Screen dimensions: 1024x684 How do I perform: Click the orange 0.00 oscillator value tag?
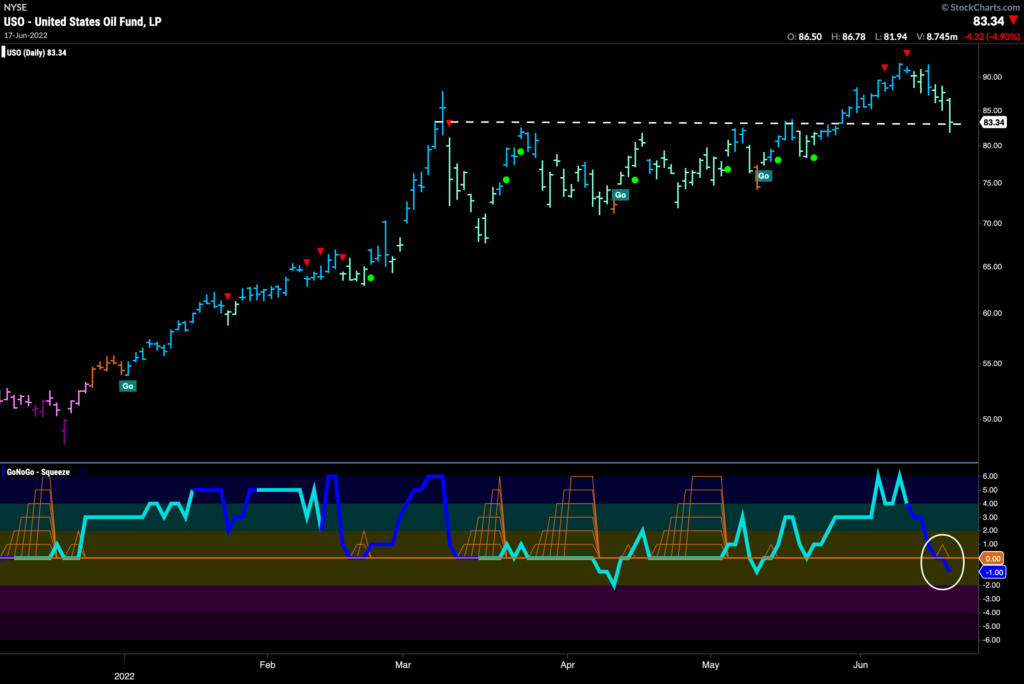992,558
